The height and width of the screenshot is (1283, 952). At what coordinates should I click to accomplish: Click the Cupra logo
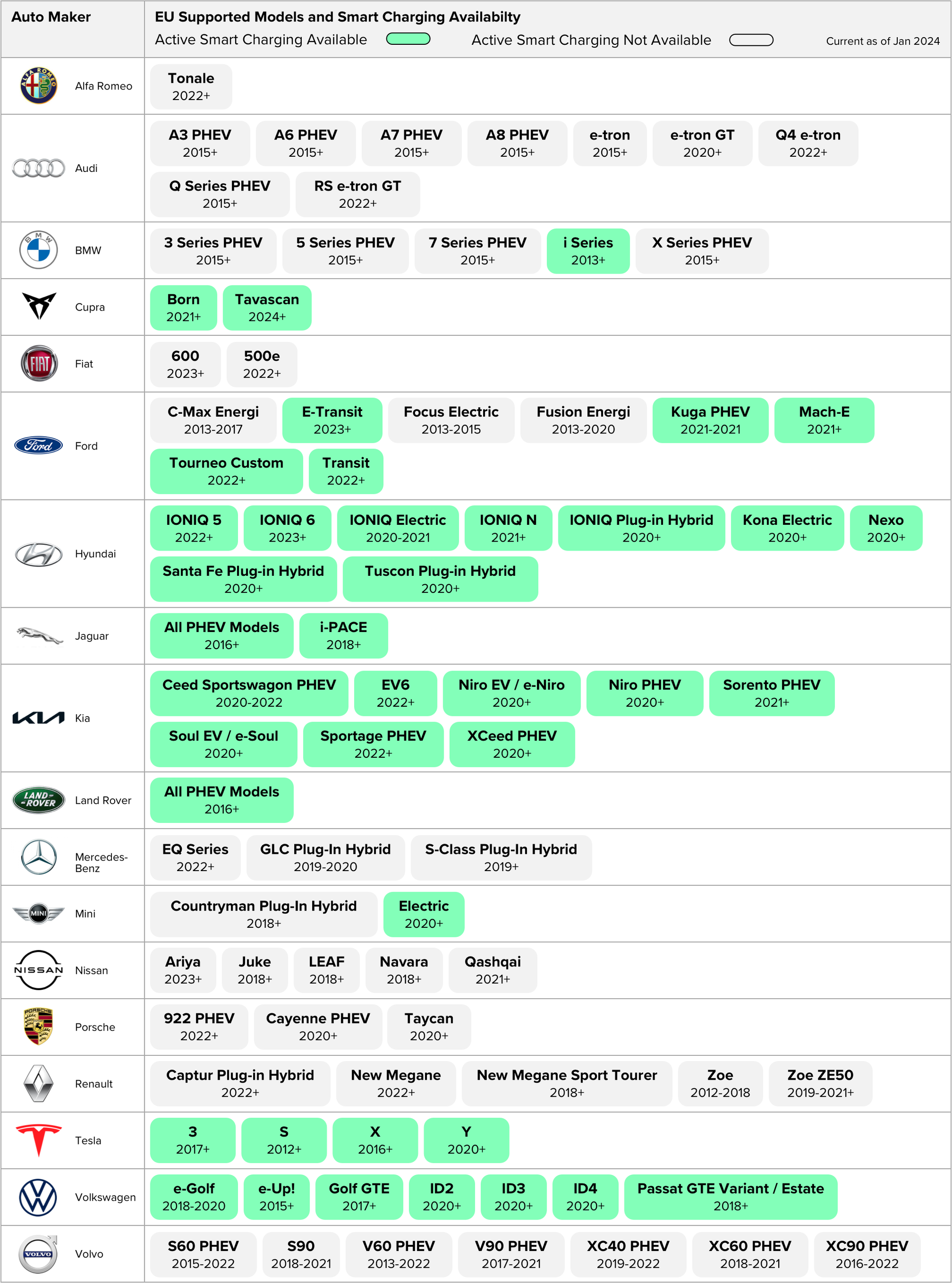[x=39, y=306]
